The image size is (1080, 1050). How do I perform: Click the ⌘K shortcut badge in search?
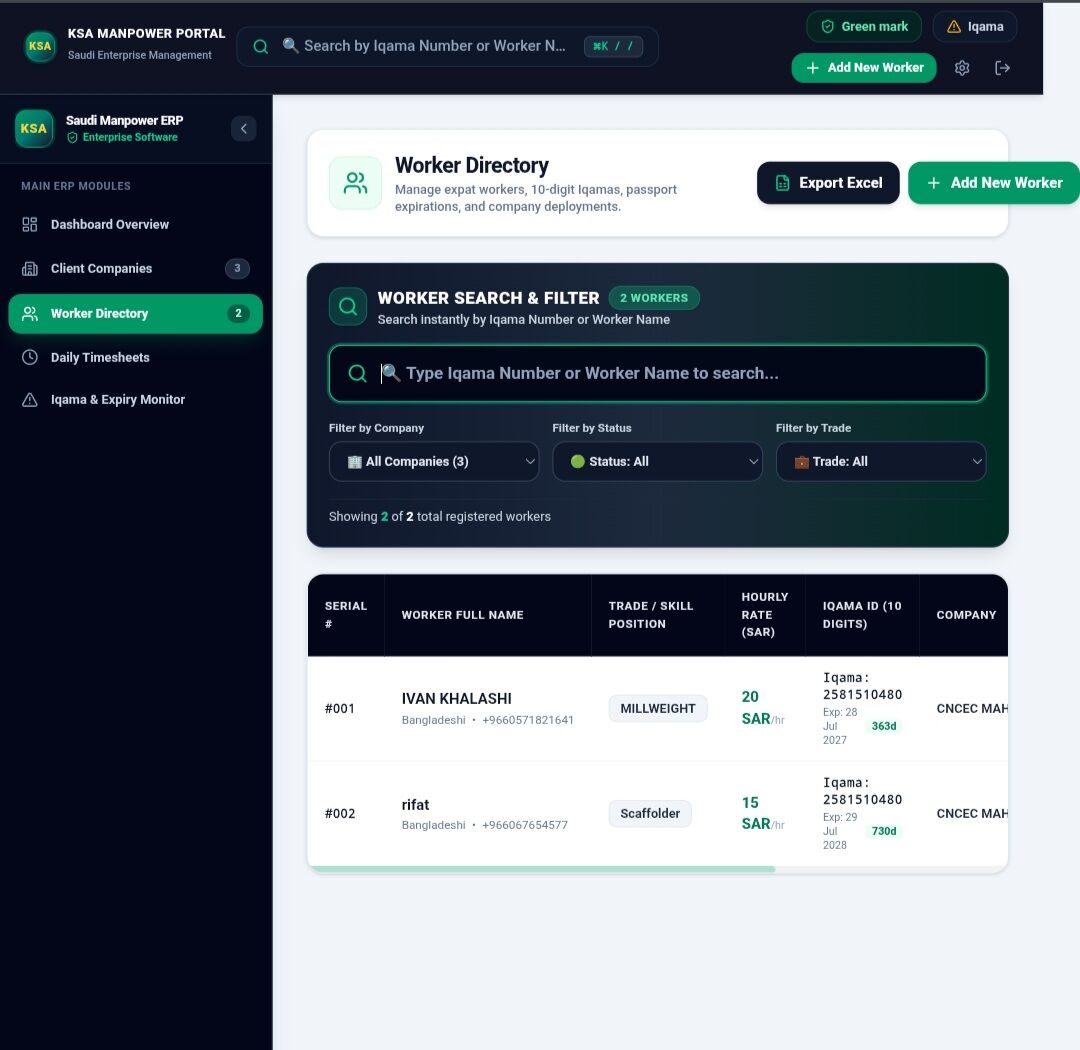[613, 46]
